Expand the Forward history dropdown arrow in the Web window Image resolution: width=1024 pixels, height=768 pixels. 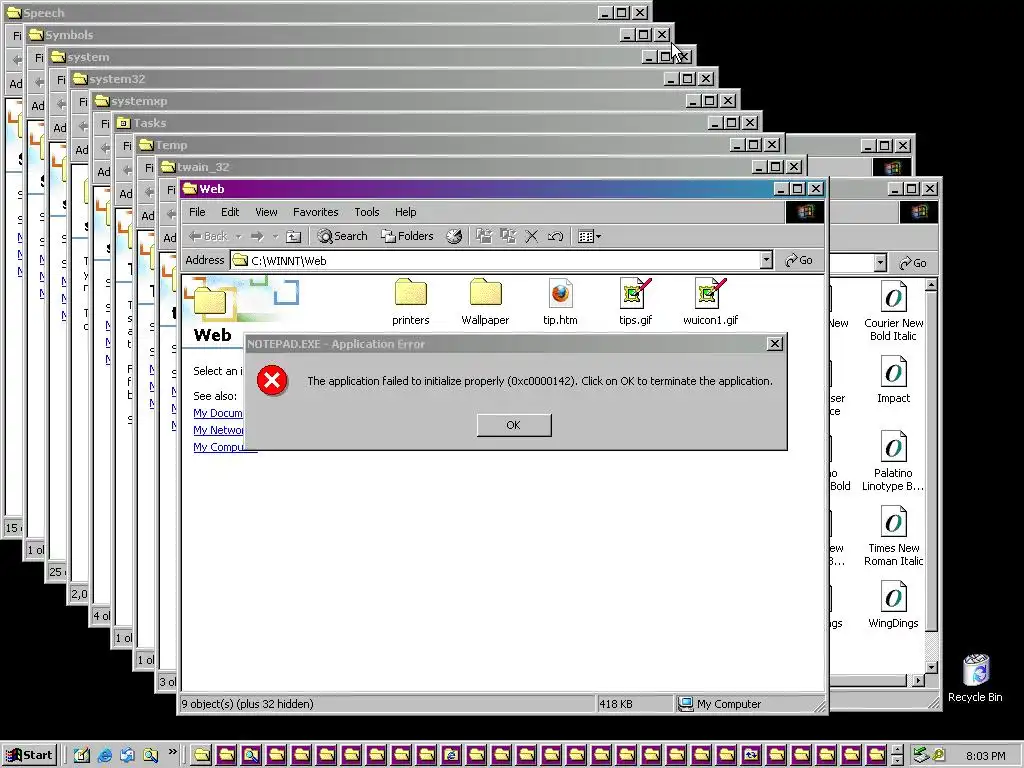click(276, 236)
